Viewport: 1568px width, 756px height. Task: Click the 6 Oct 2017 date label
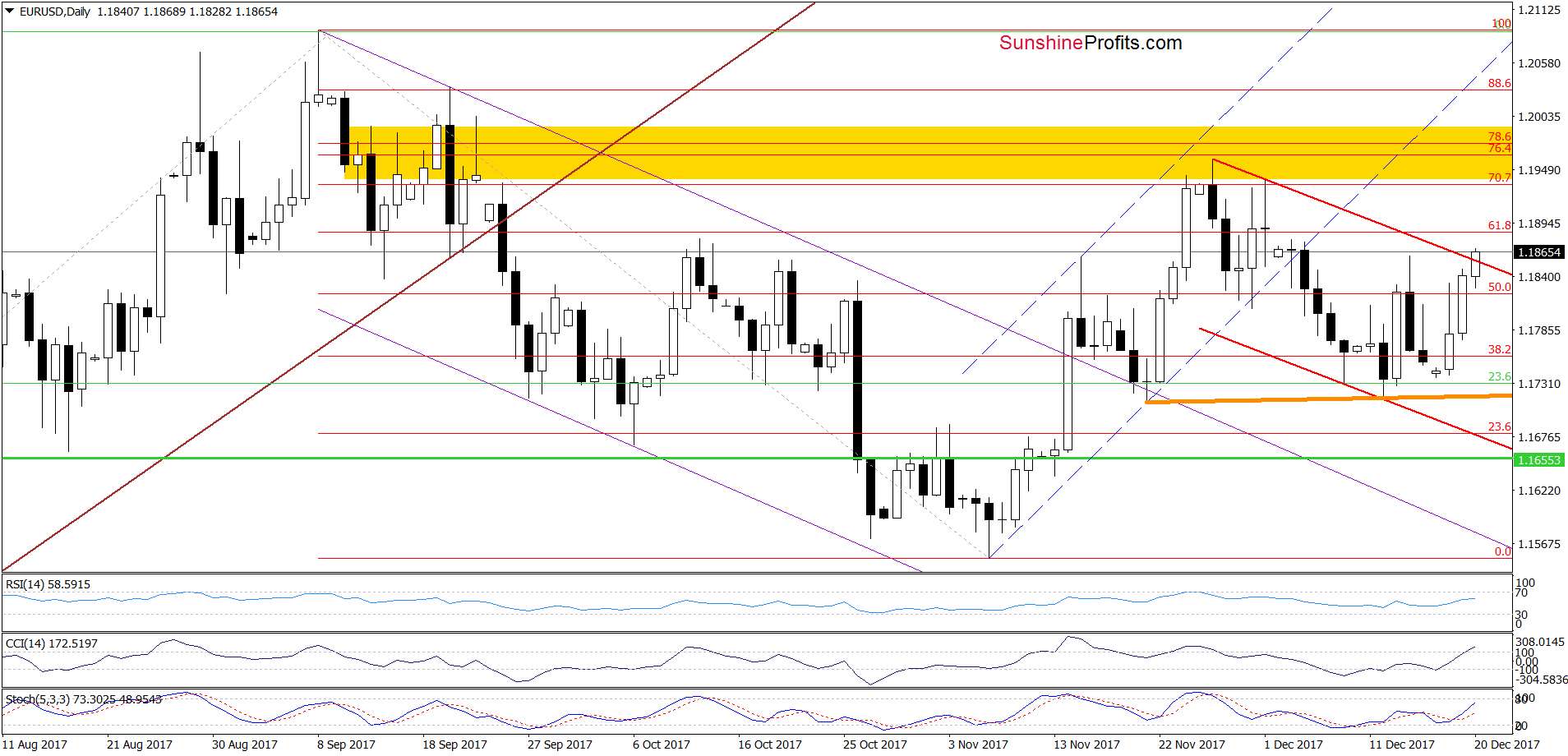tap(662, 744)
